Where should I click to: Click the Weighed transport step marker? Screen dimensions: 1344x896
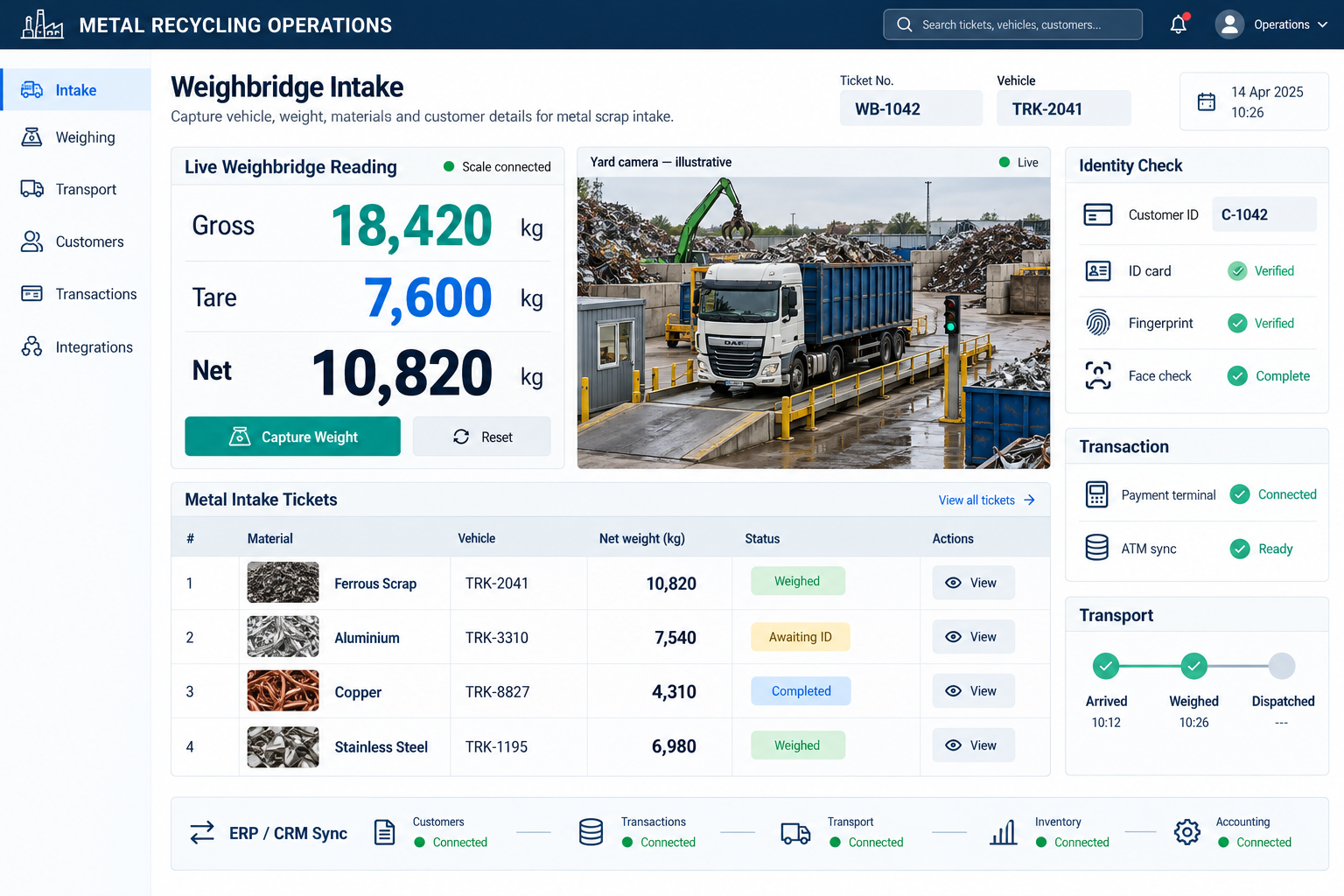click(1194, 666)
